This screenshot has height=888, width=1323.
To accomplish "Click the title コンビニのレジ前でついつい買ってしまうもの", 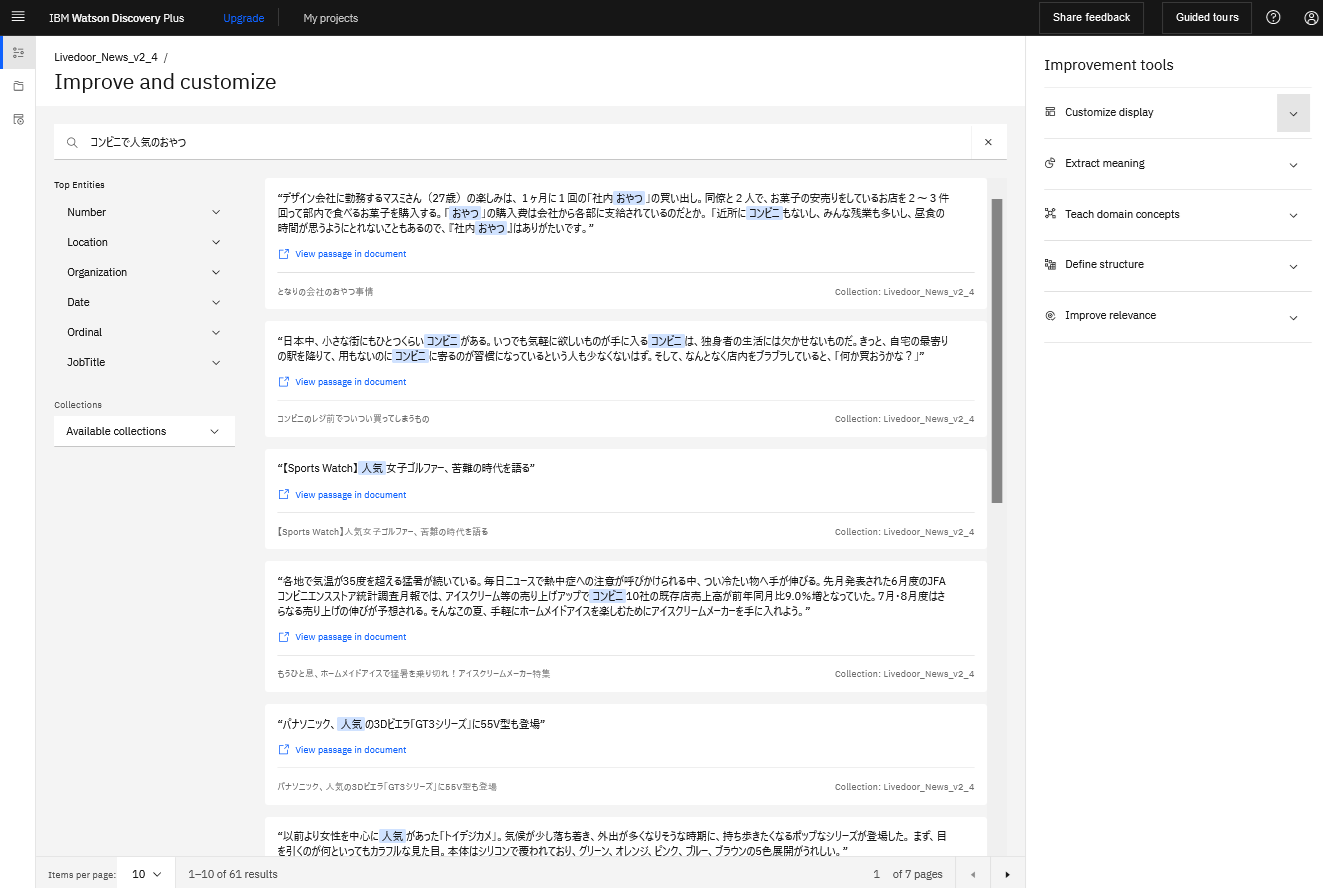I will pos(353,419).
